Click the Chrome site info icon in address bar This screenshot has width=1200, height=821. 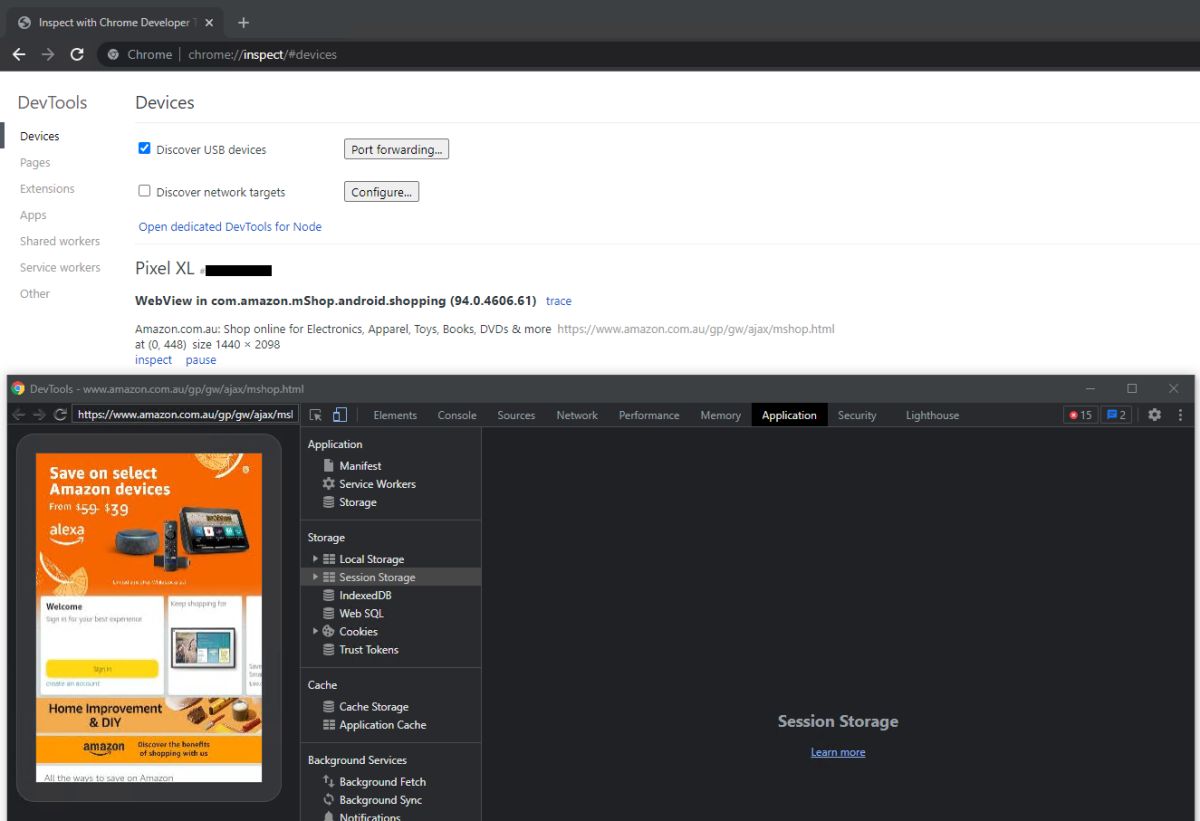tap(114, 54)
